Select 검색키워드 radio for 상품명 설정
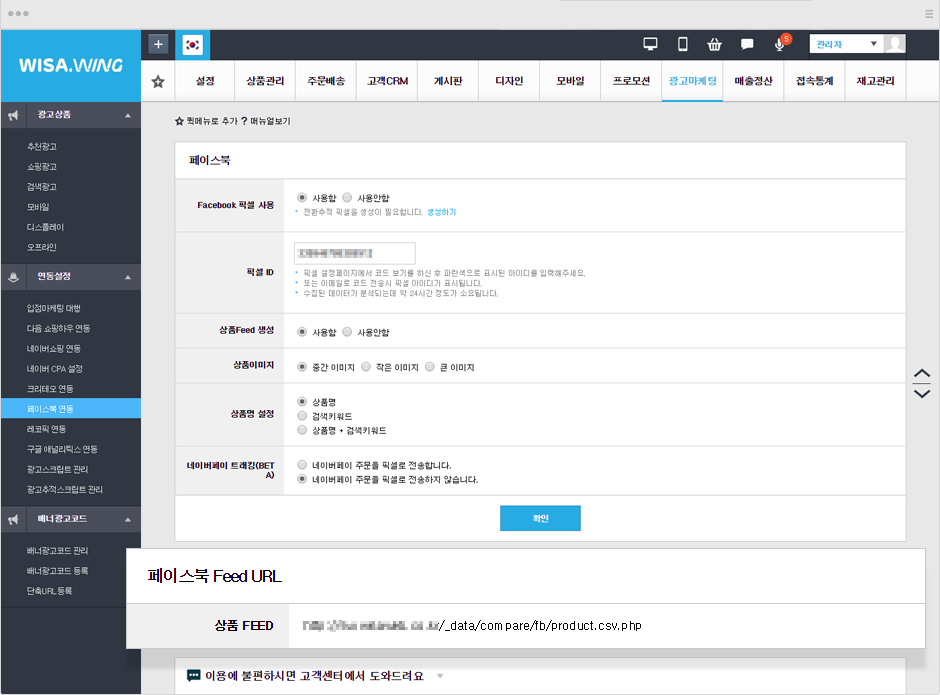Image resolution: width=940 pixels, height=695 pixels. pos(302,416)
